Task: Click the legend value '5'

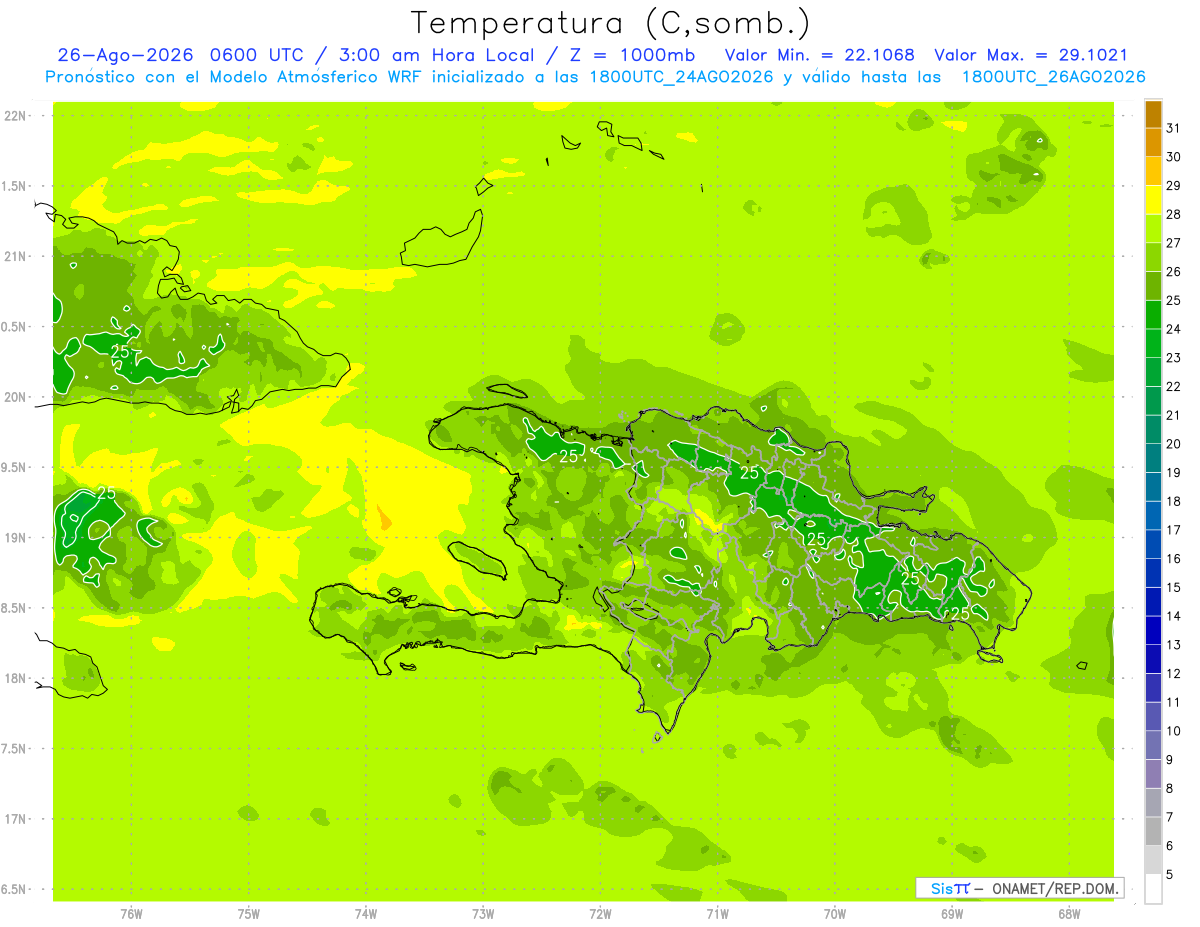Action: click(1170, 874)
